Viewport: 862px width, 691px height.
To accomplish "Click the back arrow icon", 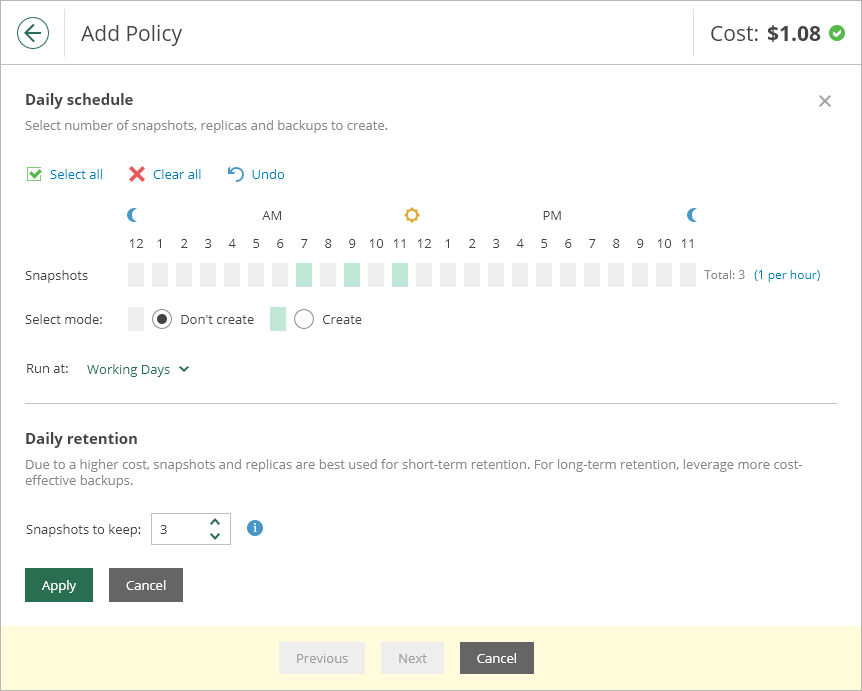I will [x=33, y=33].
